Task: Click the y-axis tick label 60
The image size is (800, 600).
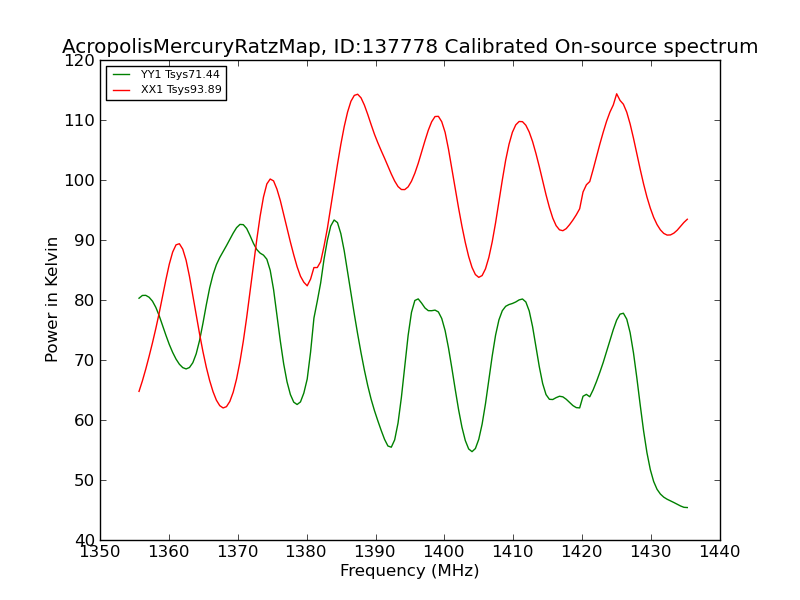Action: [84, 420]
